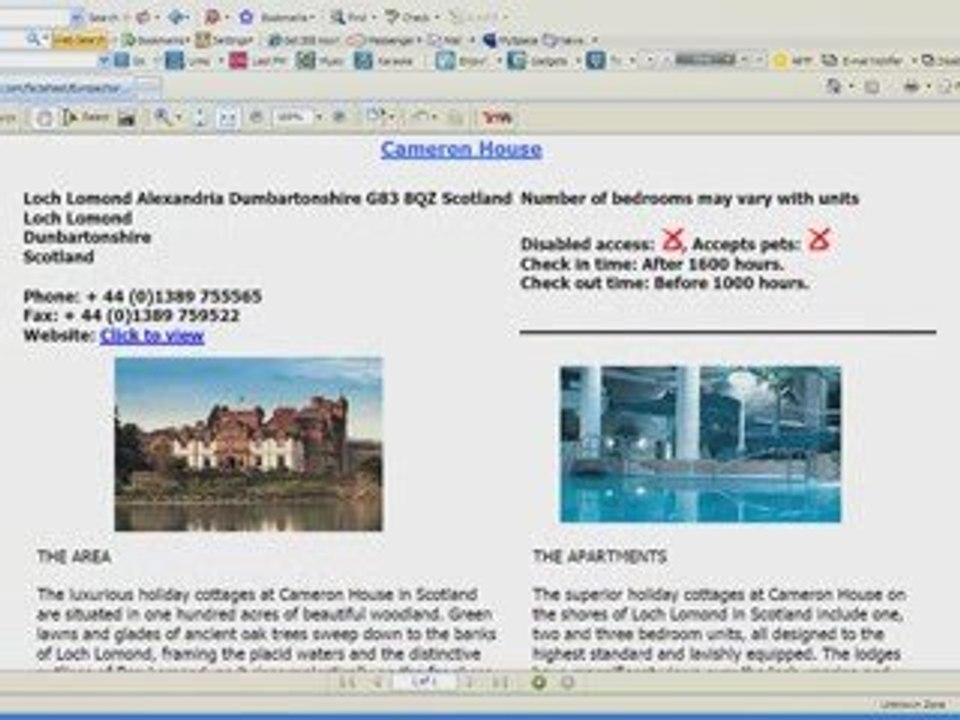Click the 'THE APARTMENTS' heading text
Viewport: 960px width, 720px height.
[x=599, y=556]
